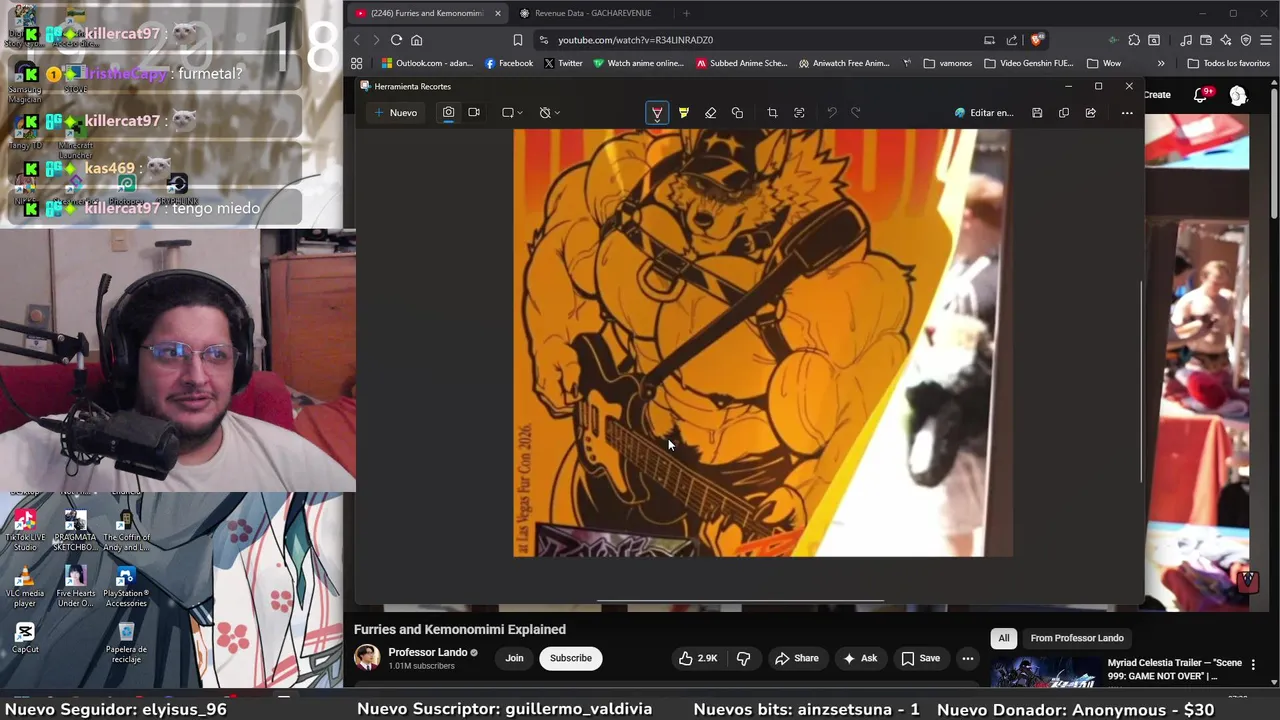
Task: Open delay timer dropdown in Snipping Tool
Action: tap(549, 113)
